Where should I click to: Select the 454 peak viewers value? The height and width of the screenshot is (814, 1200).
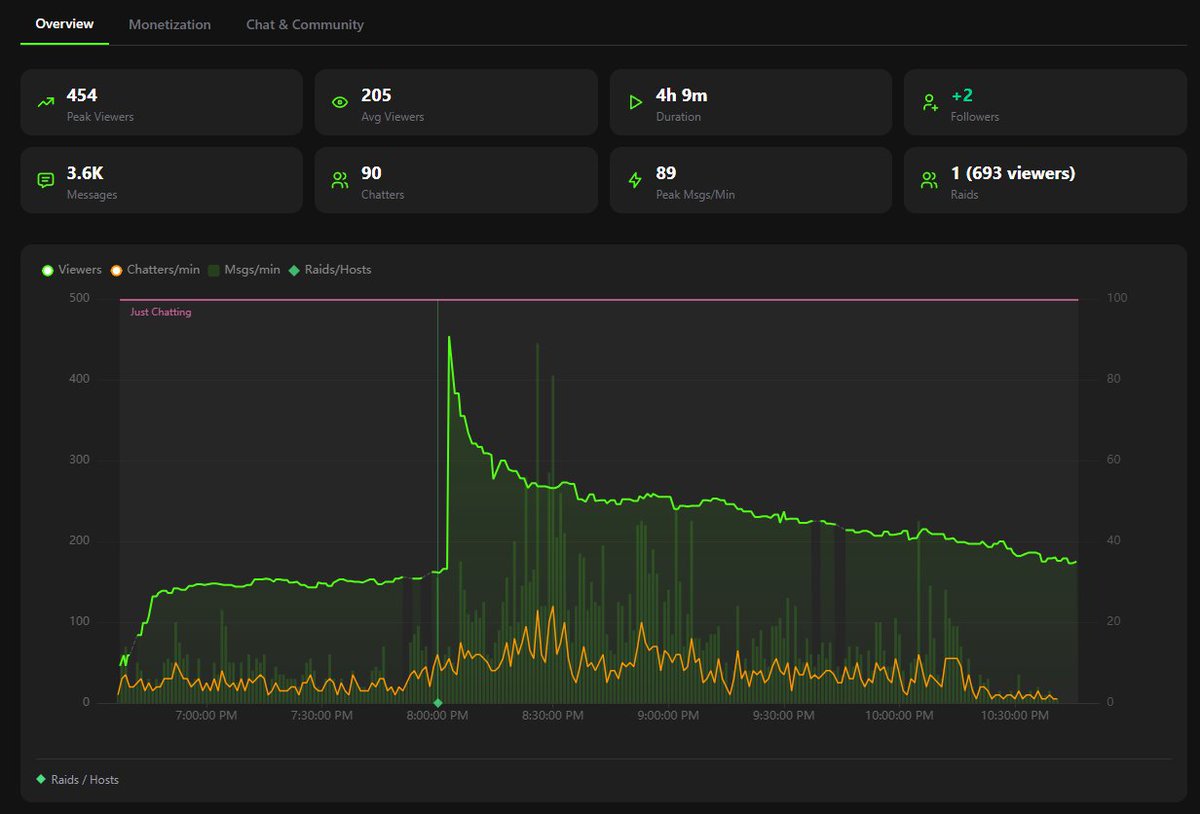click(x=82, y=95)
